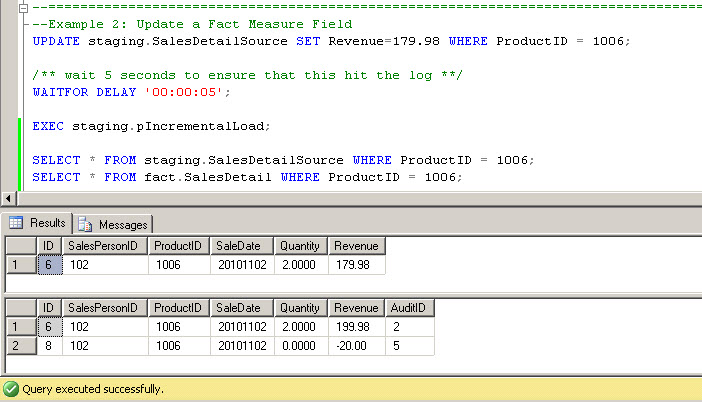The image size is (702, 402).
Task: Click the 199.98 Revenue cell
Action: tap(357, 326)
